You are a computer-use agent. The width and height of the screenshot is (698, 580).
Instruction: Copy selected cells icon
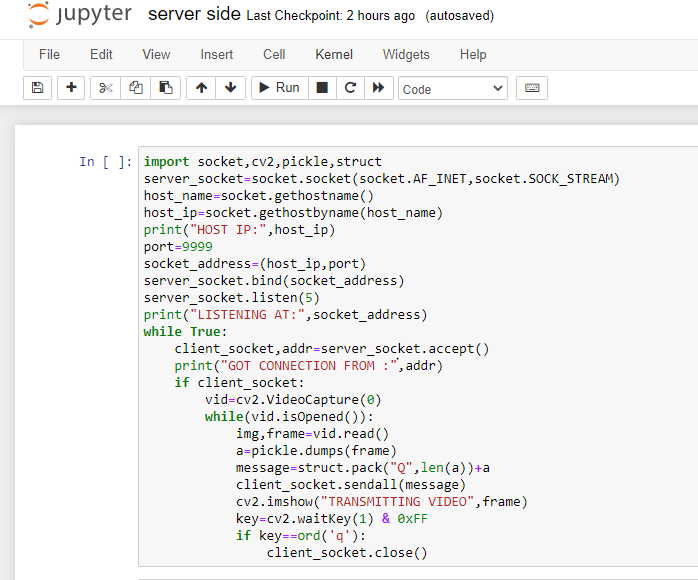click(x=135, y=88)
